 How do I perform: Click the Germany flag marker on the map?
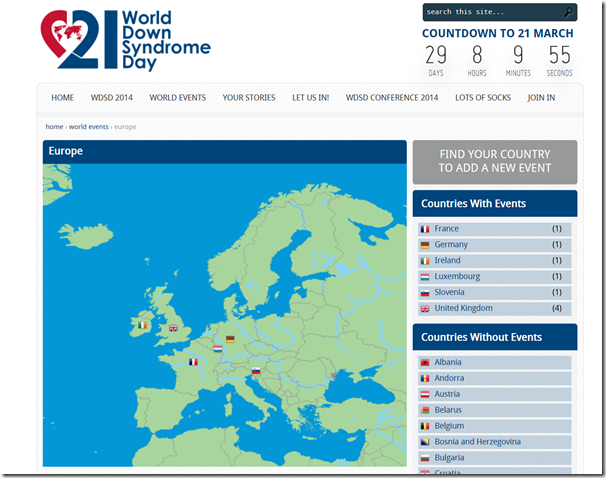[230, 339]
